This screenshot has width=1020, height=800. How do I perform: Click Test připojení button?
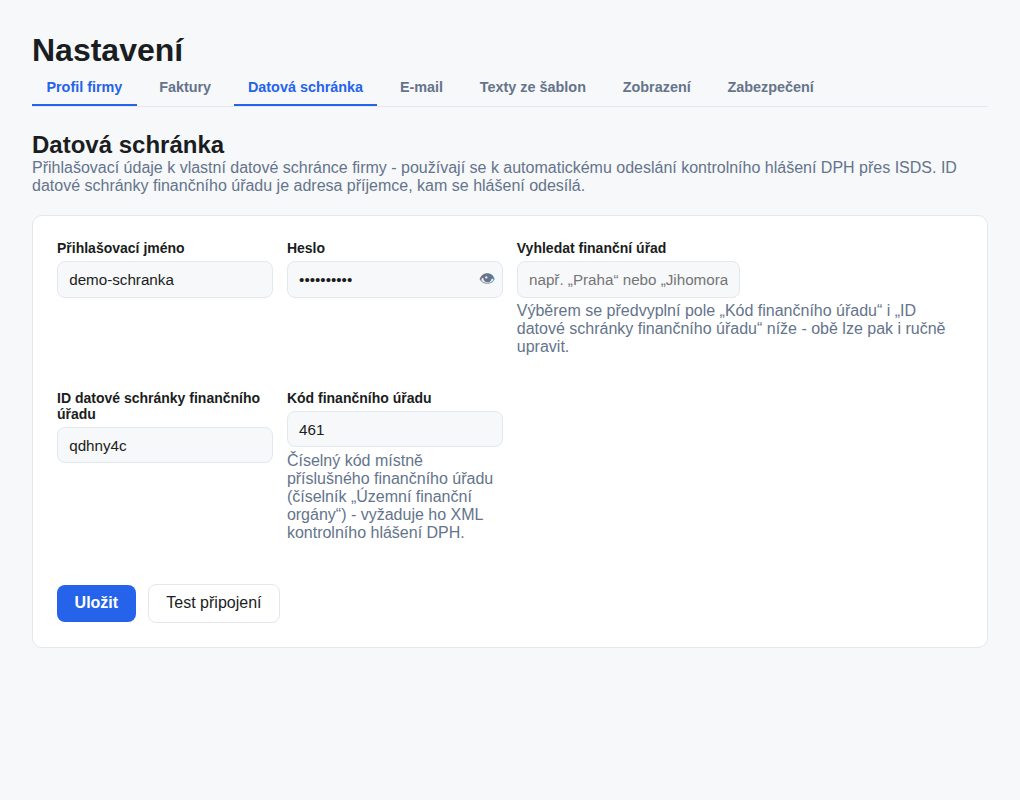pyautogui.click(x=213, y=603)
